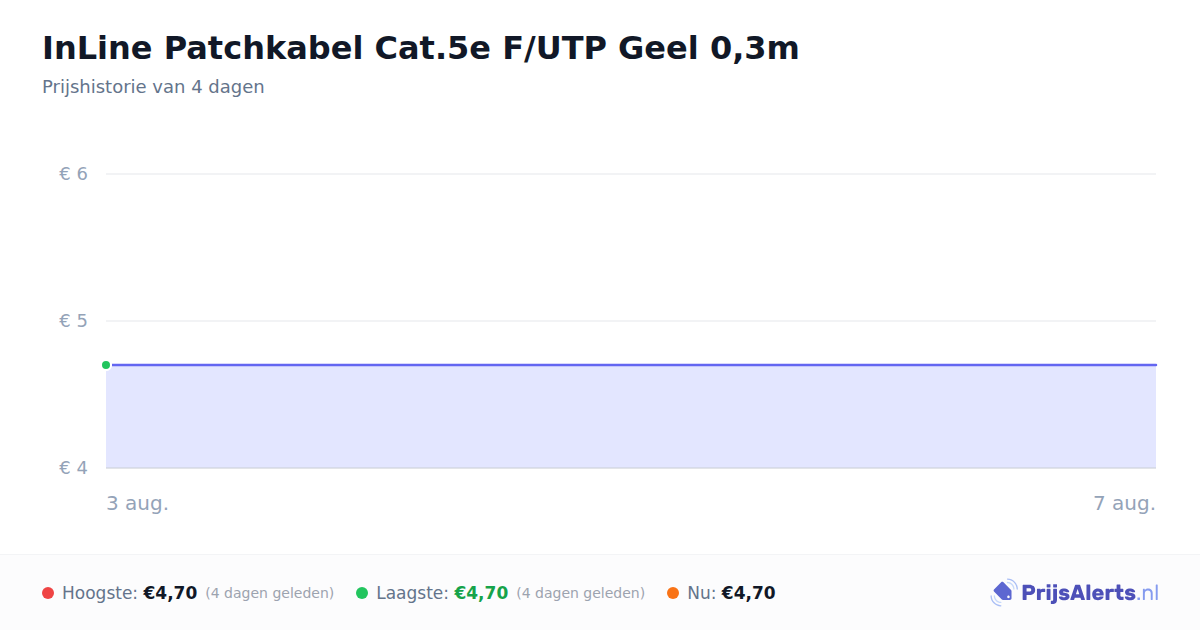1200x630 pixels.
Task: Click '4 dagen geleden' next to Hoogste
Action: pyautogui.click(x=270, y=593)
